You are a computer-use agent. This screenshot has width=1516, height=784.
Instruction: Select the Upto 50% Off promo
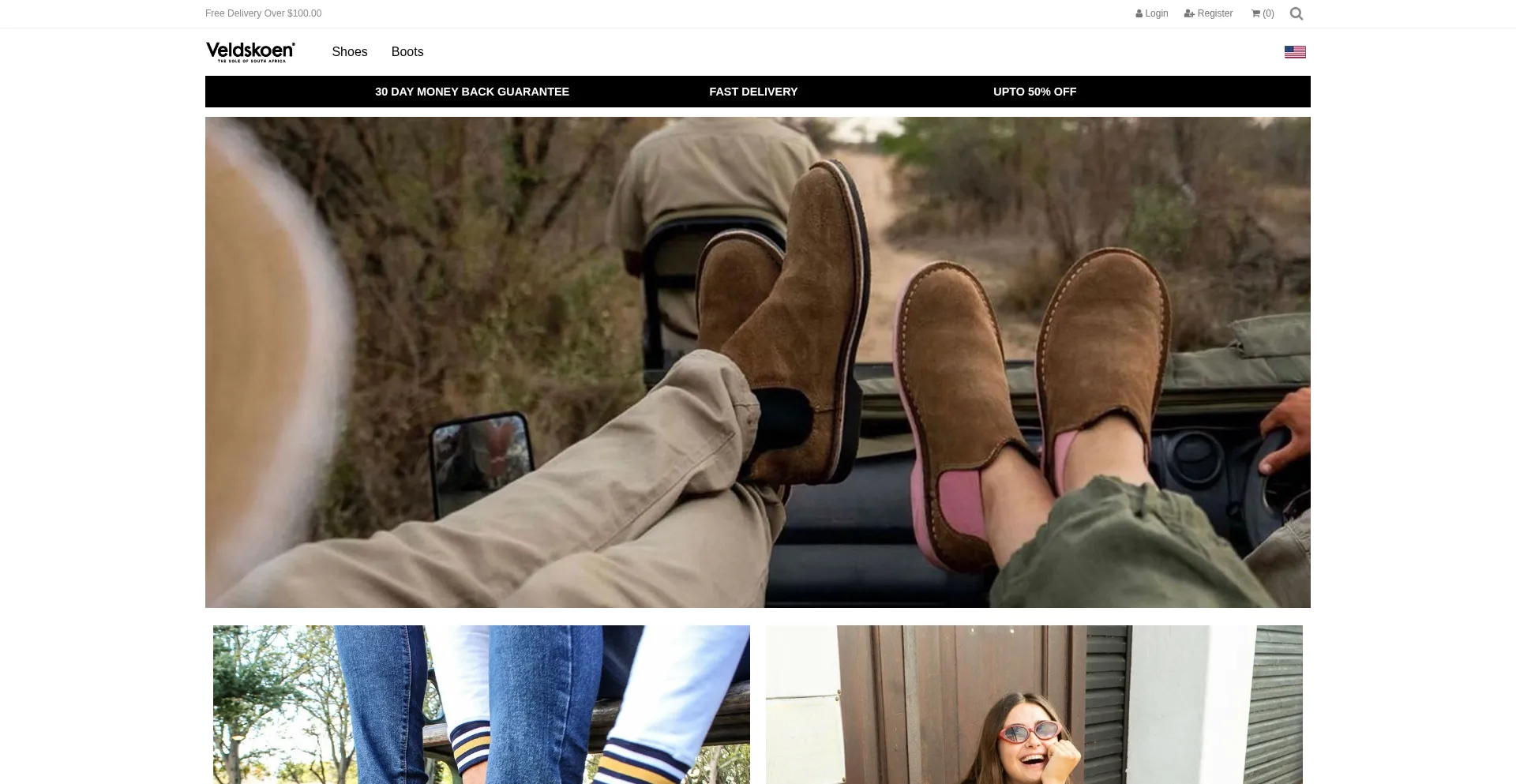click(1034, 92)
